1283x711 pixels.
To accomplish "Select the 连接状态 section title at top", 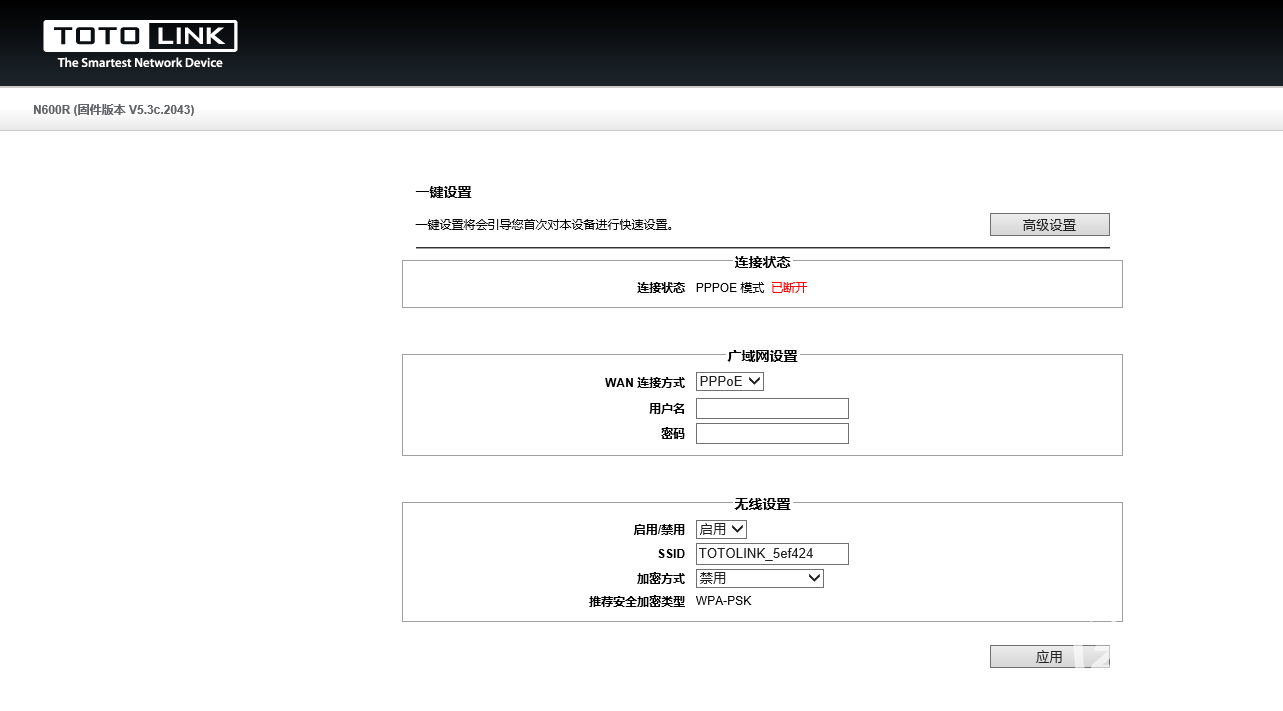I will (762, 262).
